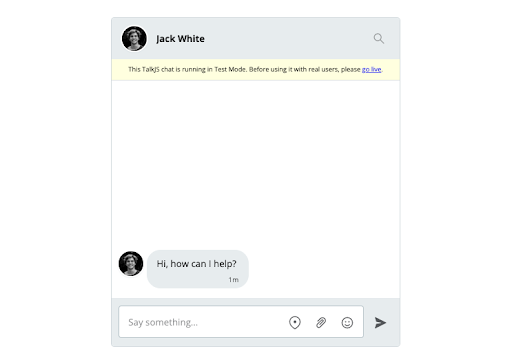Click Jack White's avatar in the header
512x362 pixels.
coord(134,39)
